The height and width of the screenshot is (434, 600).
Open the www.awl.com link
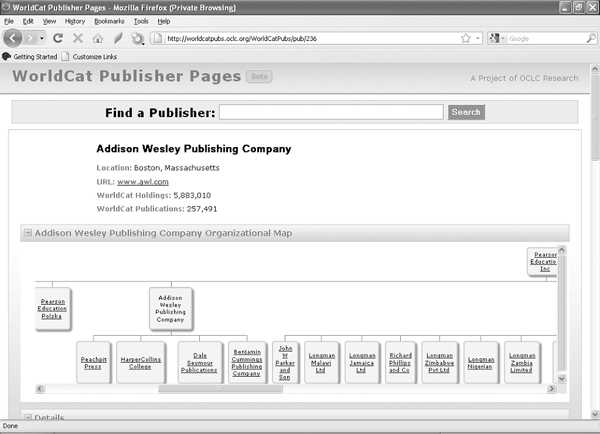point(143,181)
